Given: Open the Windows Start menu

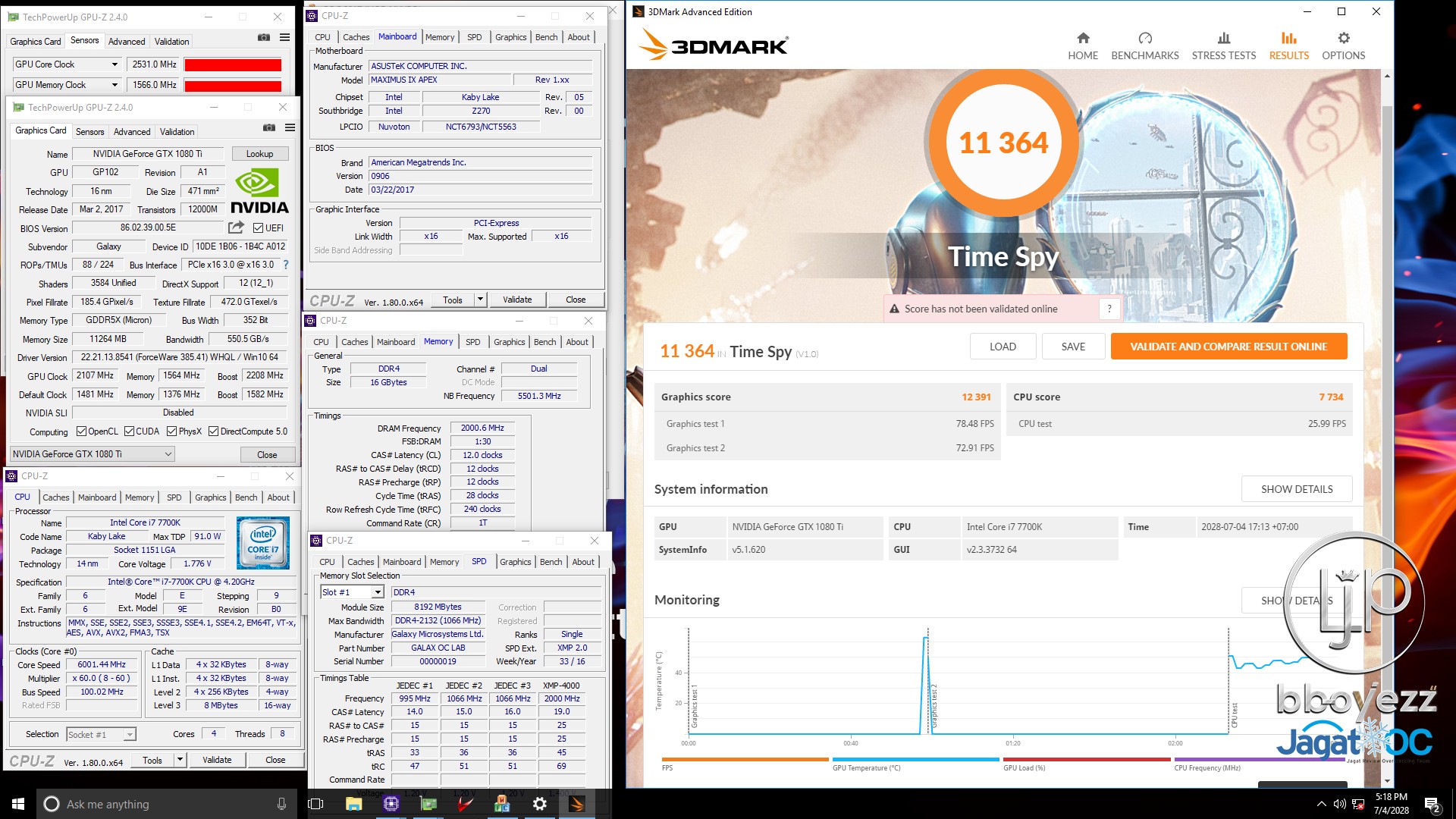Looking at the screenshot, I should click(x=18, y=804).
